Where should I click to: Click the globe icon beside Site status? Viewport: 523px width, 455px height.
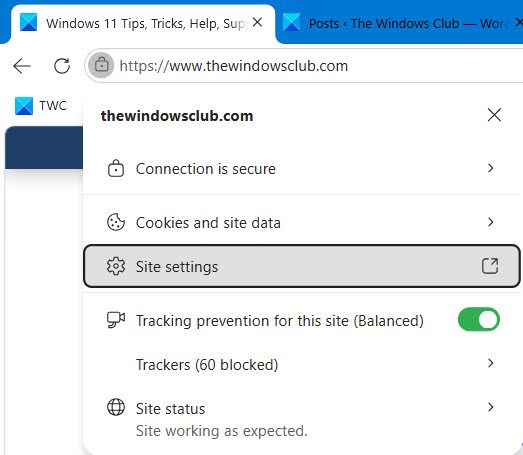coord(116,407)
